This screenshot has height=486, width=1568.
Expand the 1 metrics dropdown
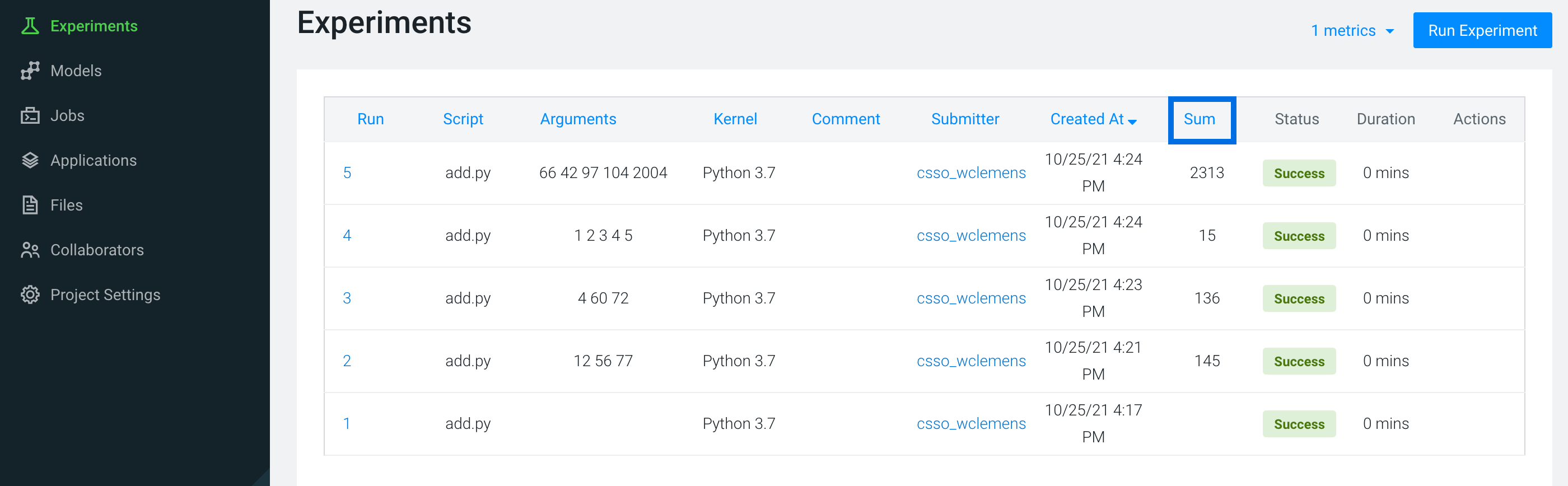click(1351, 30)
